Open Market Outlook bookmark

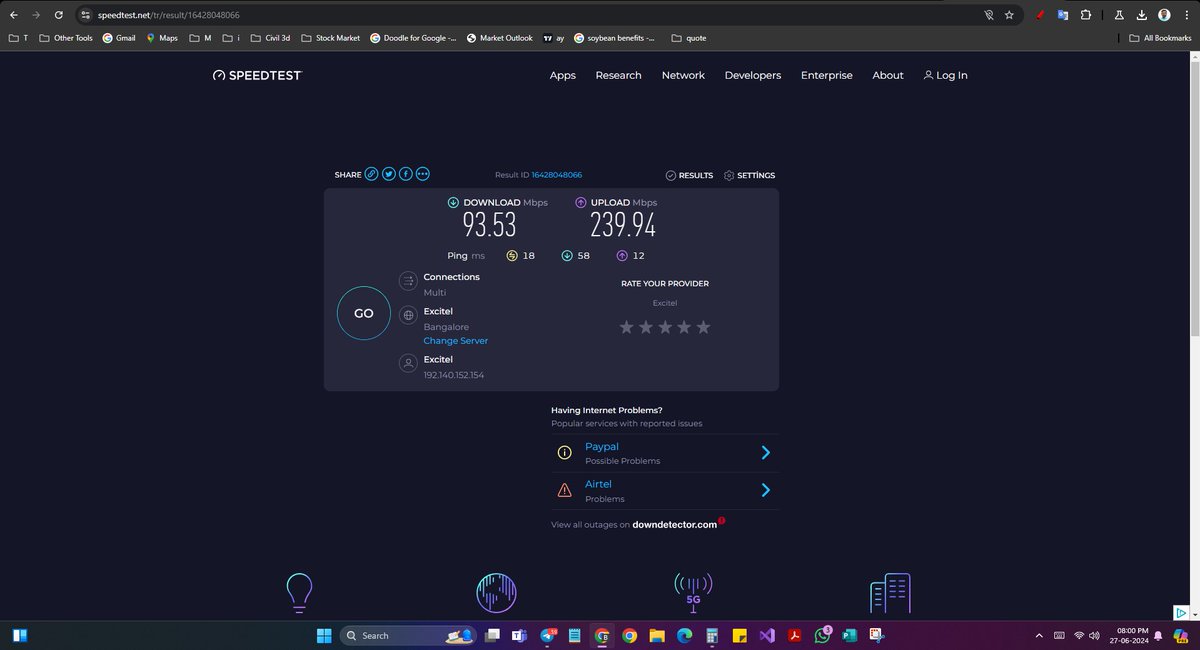coord(500,38)
